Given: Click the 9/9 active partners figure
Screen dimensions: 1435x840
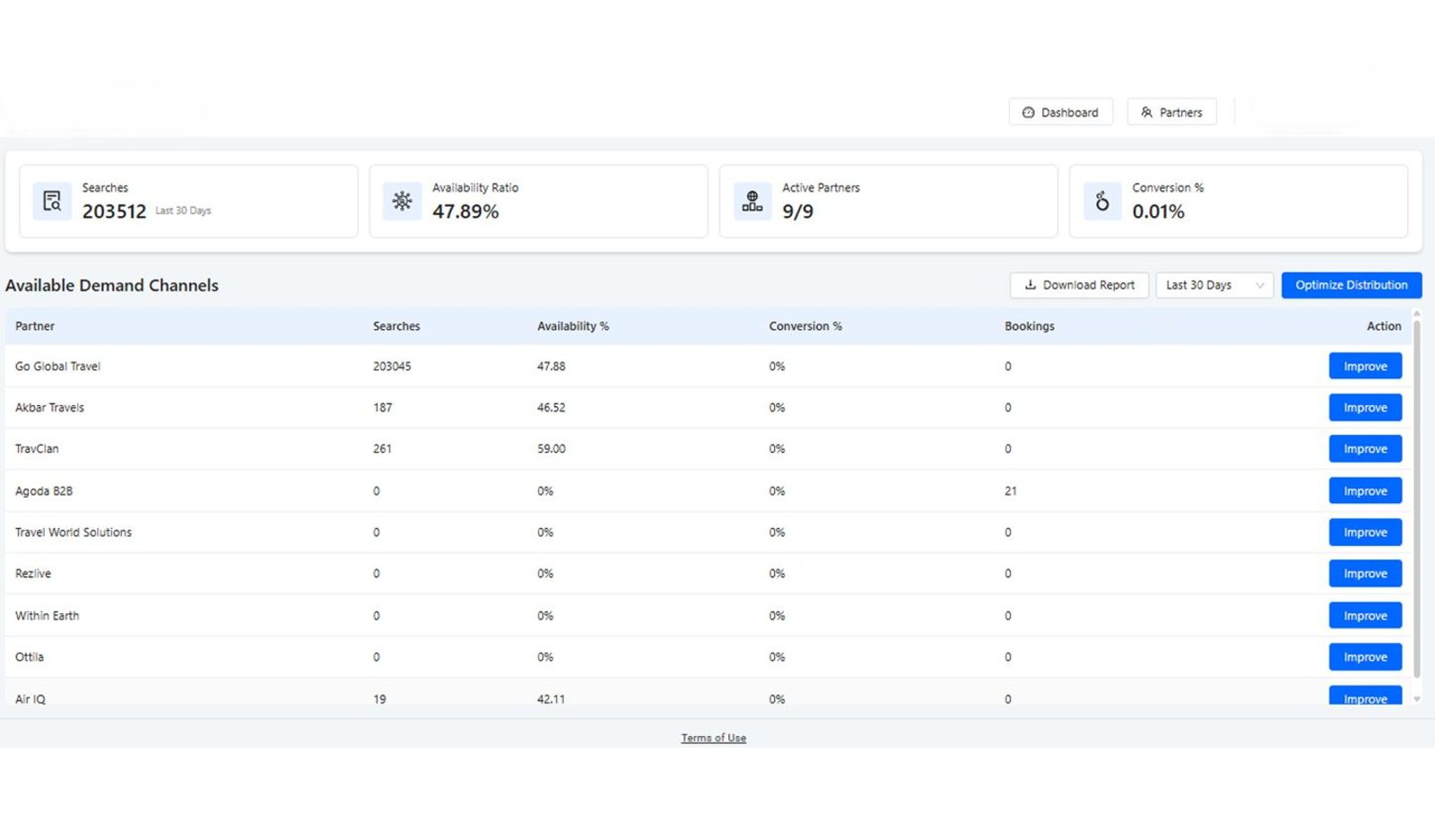Looking at the screenshot, I should point(797,212).
